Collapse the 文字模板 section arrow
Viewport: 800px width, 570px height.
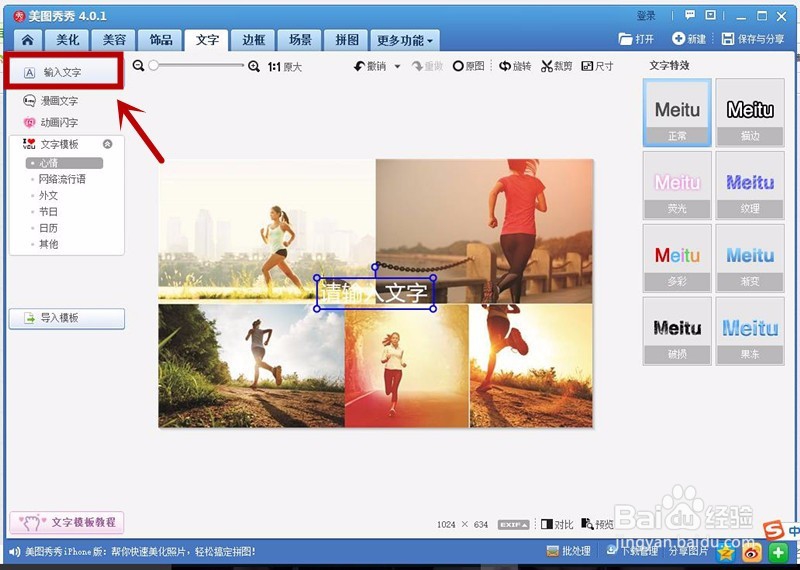click(x=107, y=144)
